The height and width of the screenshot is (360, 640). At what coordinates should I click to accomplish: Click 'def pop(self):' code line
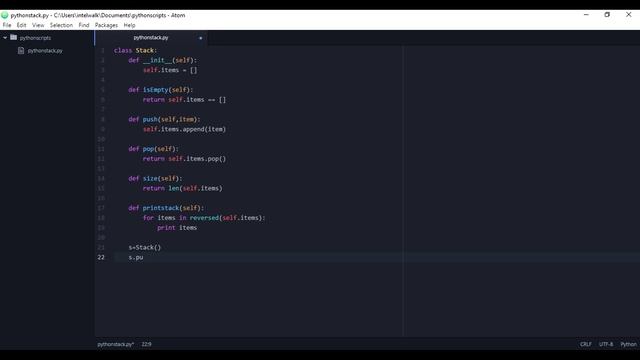[x=153, y=149]
